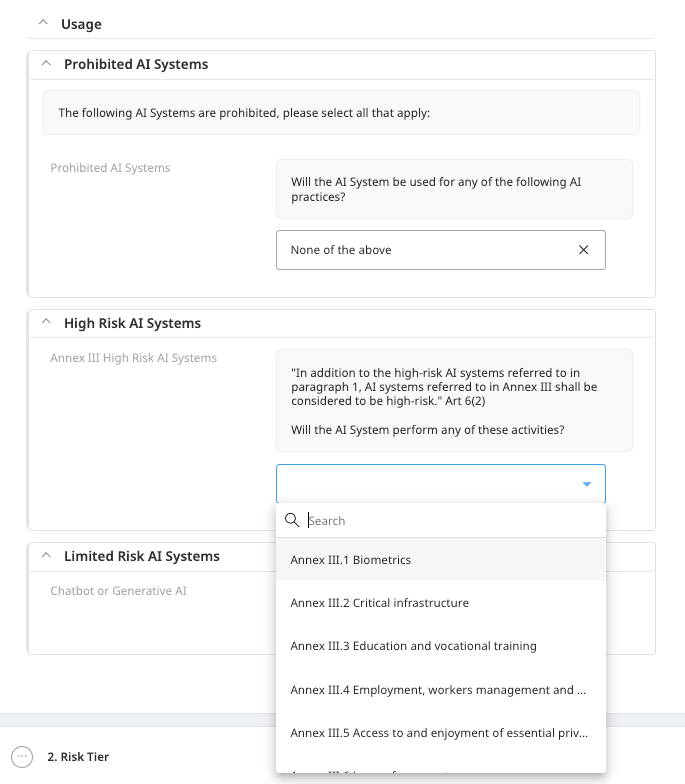The width and height of the screenshot is (685, 784).
Task: Click the blue Annex III dropdown arrow
Action: point(587,484)
